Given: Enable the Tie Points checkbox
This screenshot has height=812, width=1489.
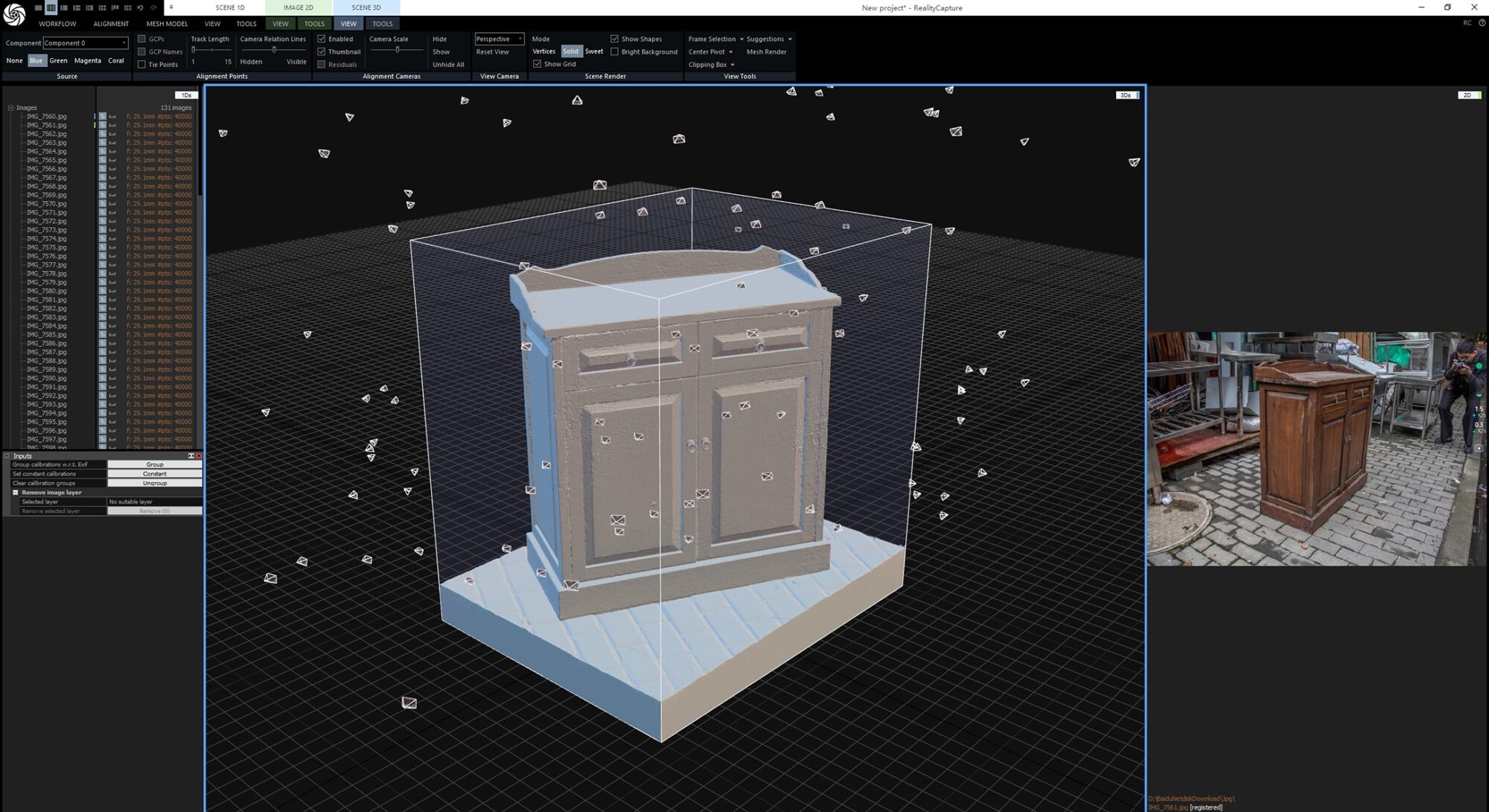Looking at the screenshot, I should (x=142, y=65).
